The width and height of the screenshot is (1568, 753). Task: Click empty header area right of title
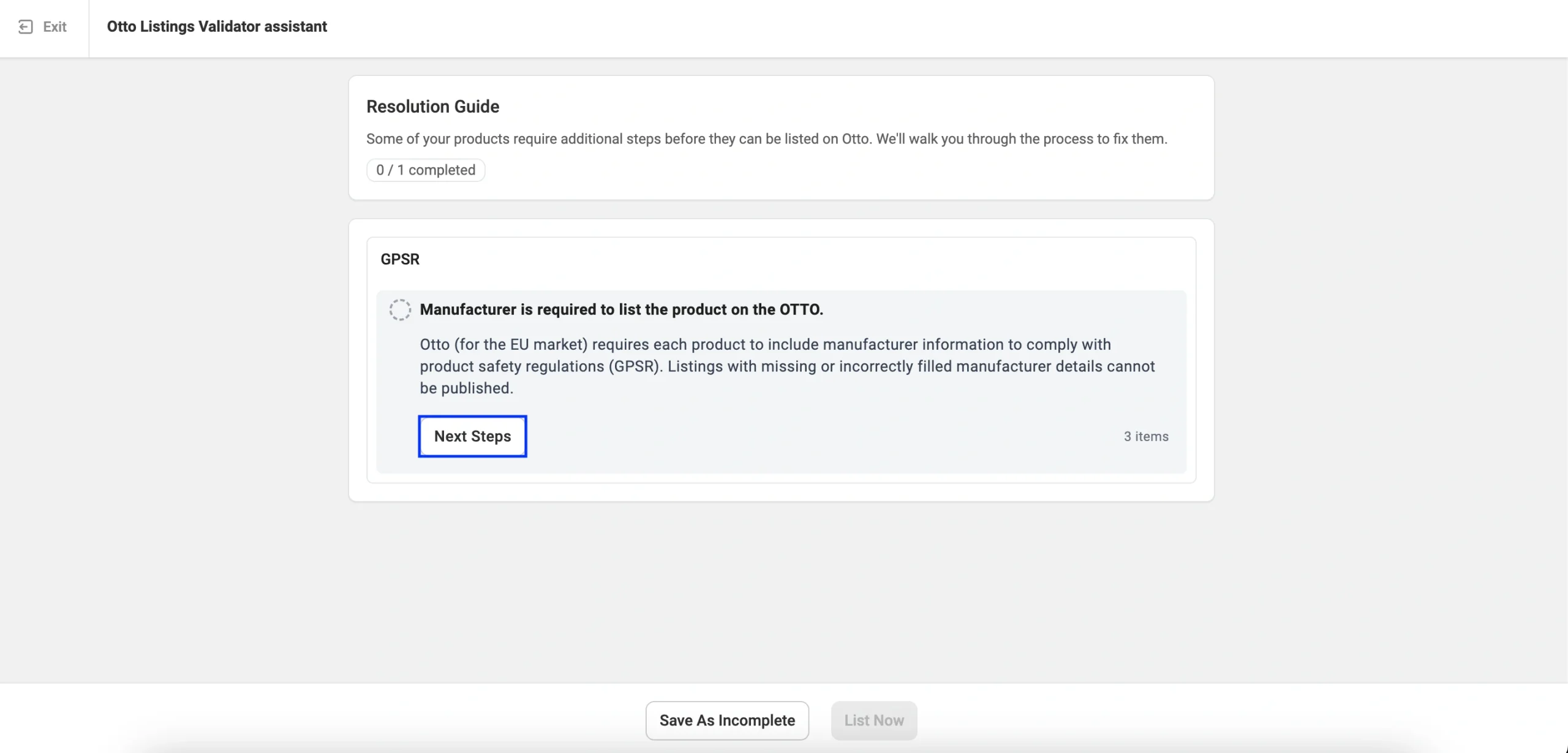point(919,27)
